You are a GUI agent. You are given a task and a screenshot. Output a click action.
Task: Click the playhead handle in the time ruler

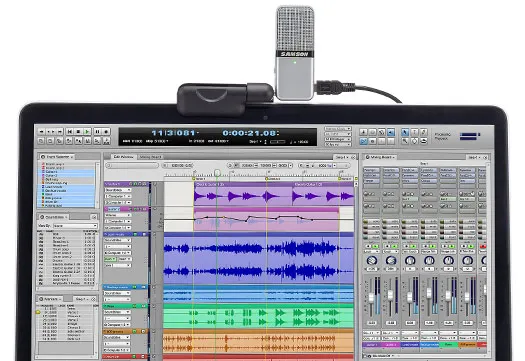pyautogui.click(x=217, y=173)
